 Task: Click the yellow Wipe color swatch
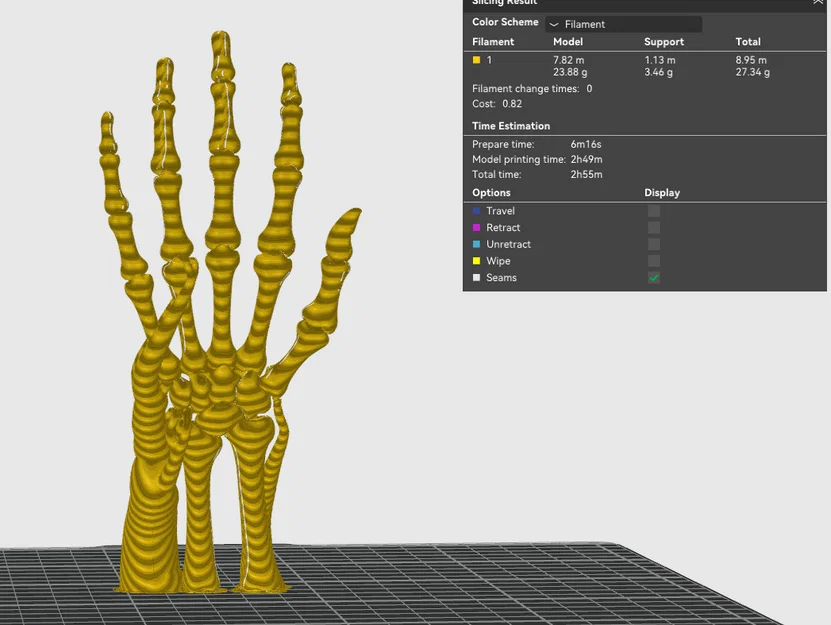(476, 261)
